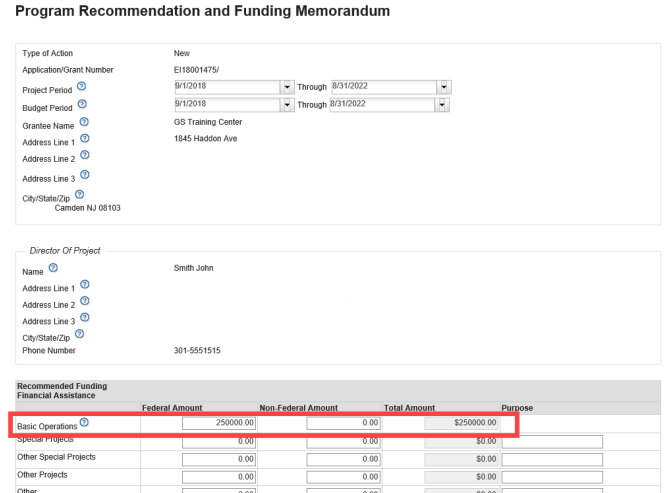This screenshot has height=493, width=669.
Task: Focus Other Special Projects Federal Amount field
Action: point(219,459)
